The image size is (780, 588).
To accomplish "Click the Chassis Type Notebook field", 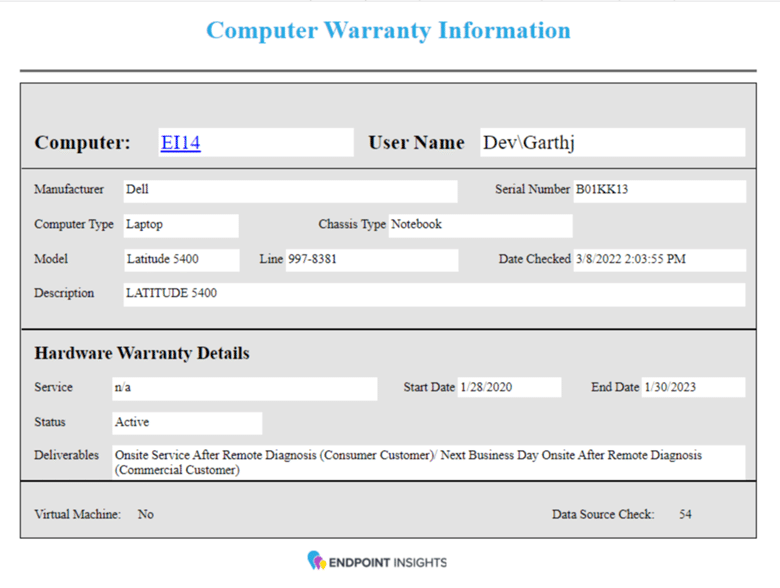I will 480,225.
